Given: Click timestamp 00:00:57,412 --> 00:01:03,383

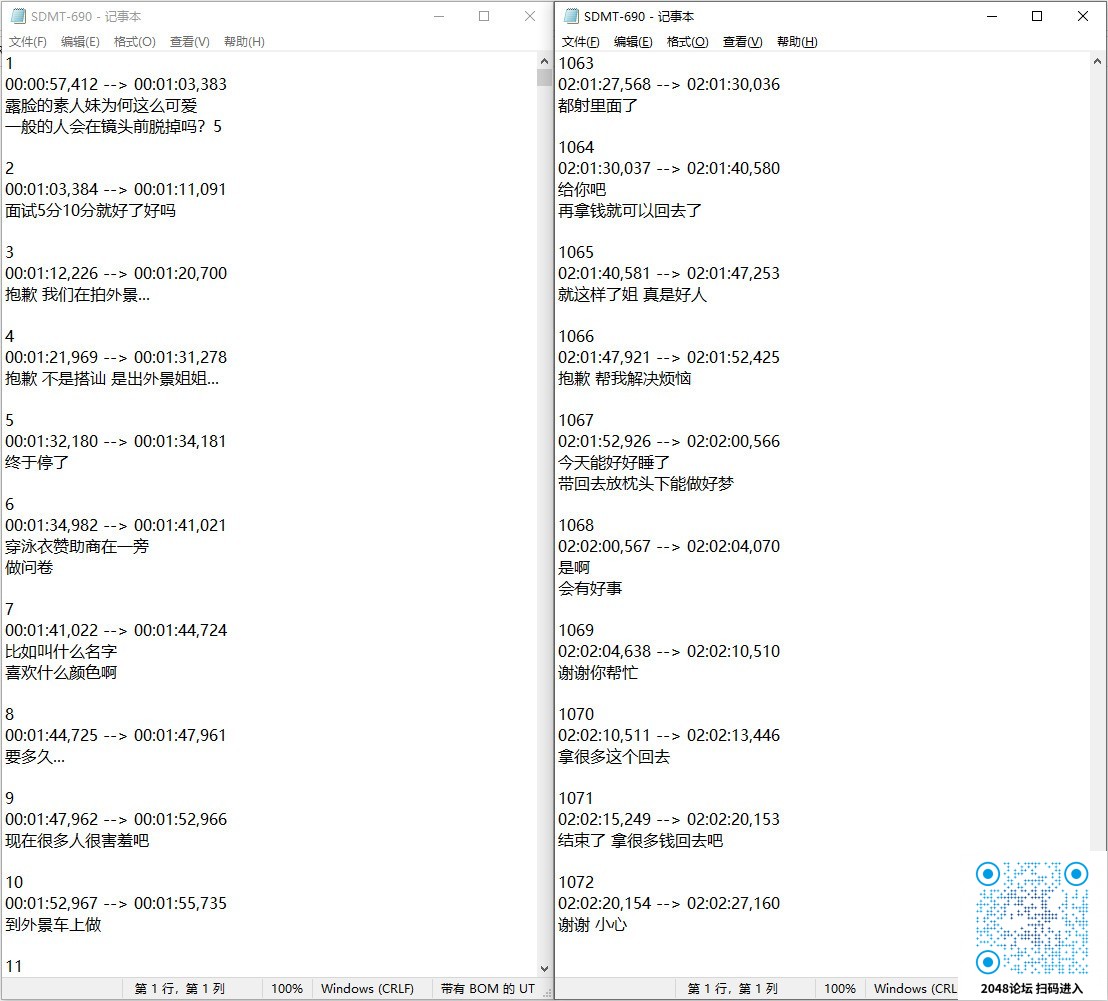Looking at the screenshot, I should pos(116,85).
